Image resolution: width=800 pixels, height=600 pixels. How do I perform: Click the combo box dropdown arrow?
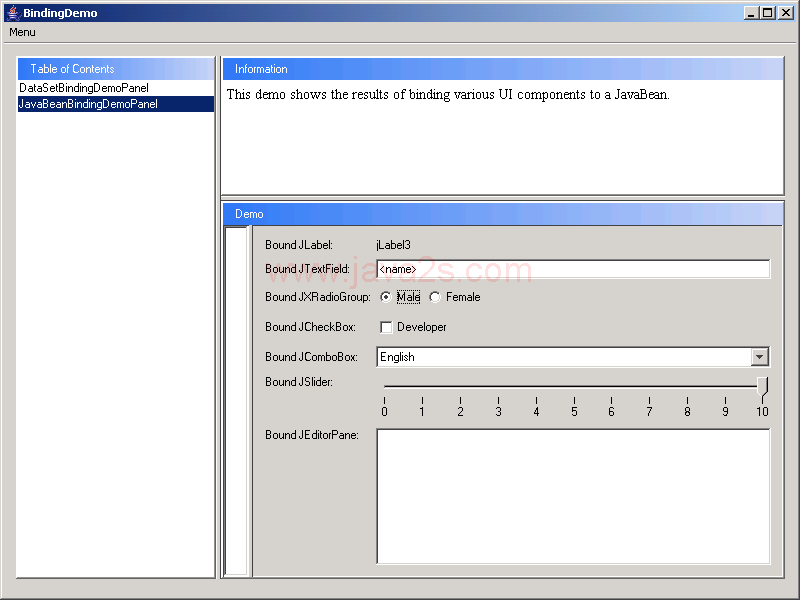point(759,357)
